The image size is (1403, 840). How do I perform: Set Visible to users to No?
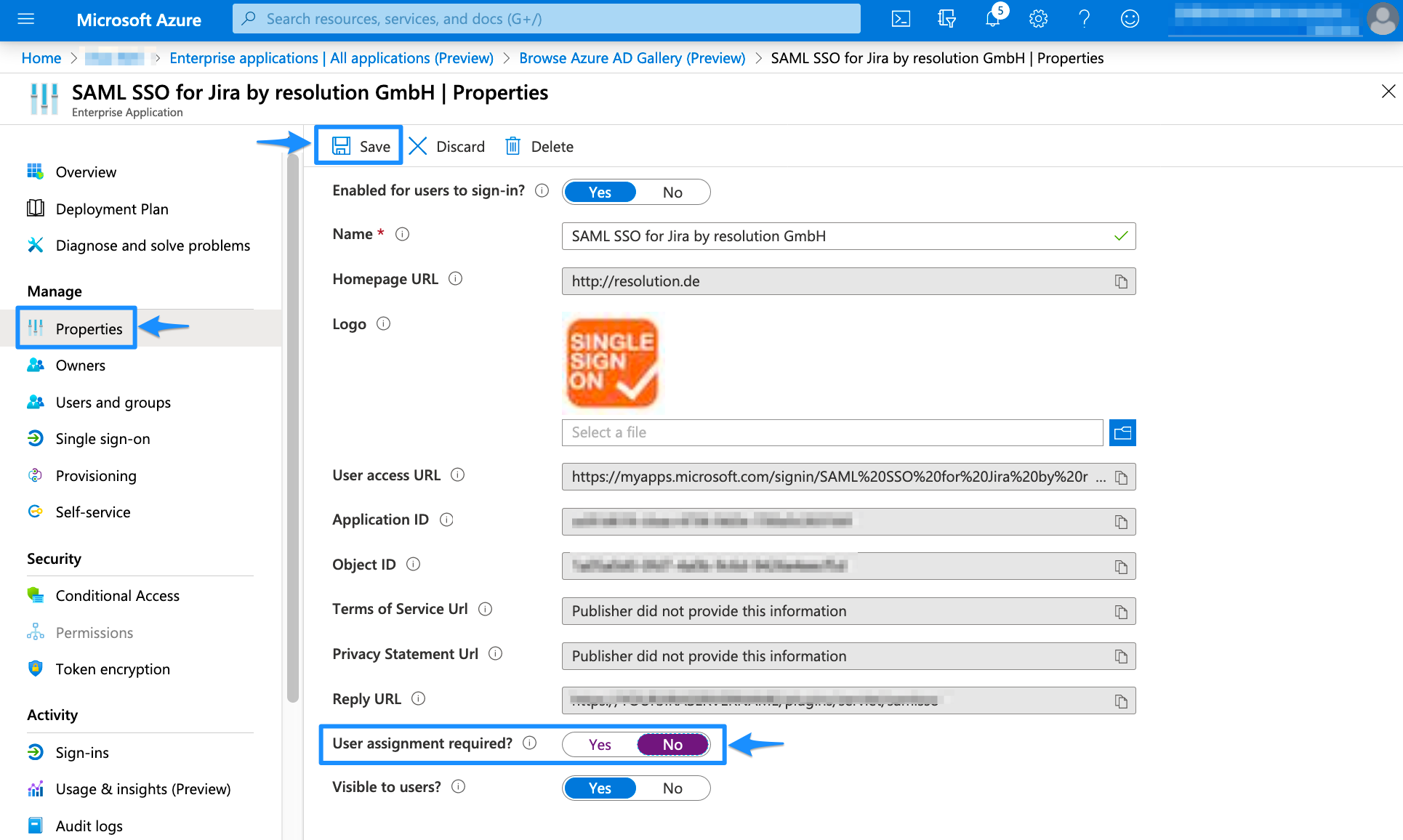(672, 788)
